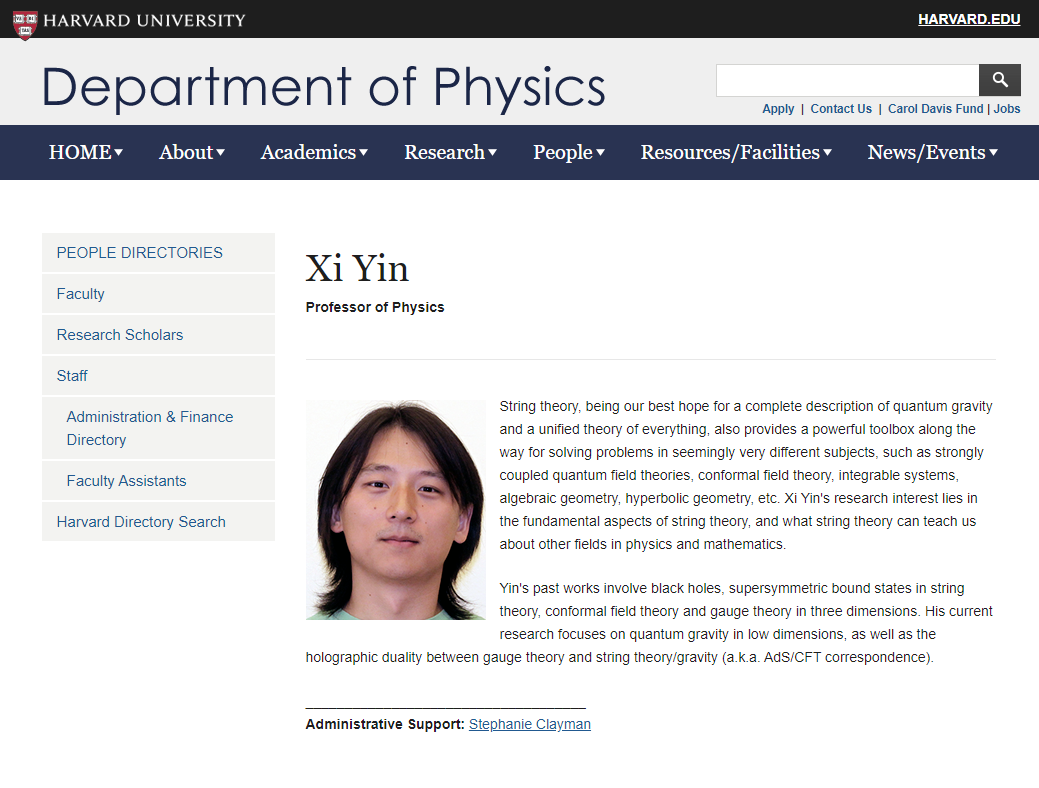Open Research Scholars directory
Image resolution: width=1039 pixels, height=788 pixels.
coord(120,335)
